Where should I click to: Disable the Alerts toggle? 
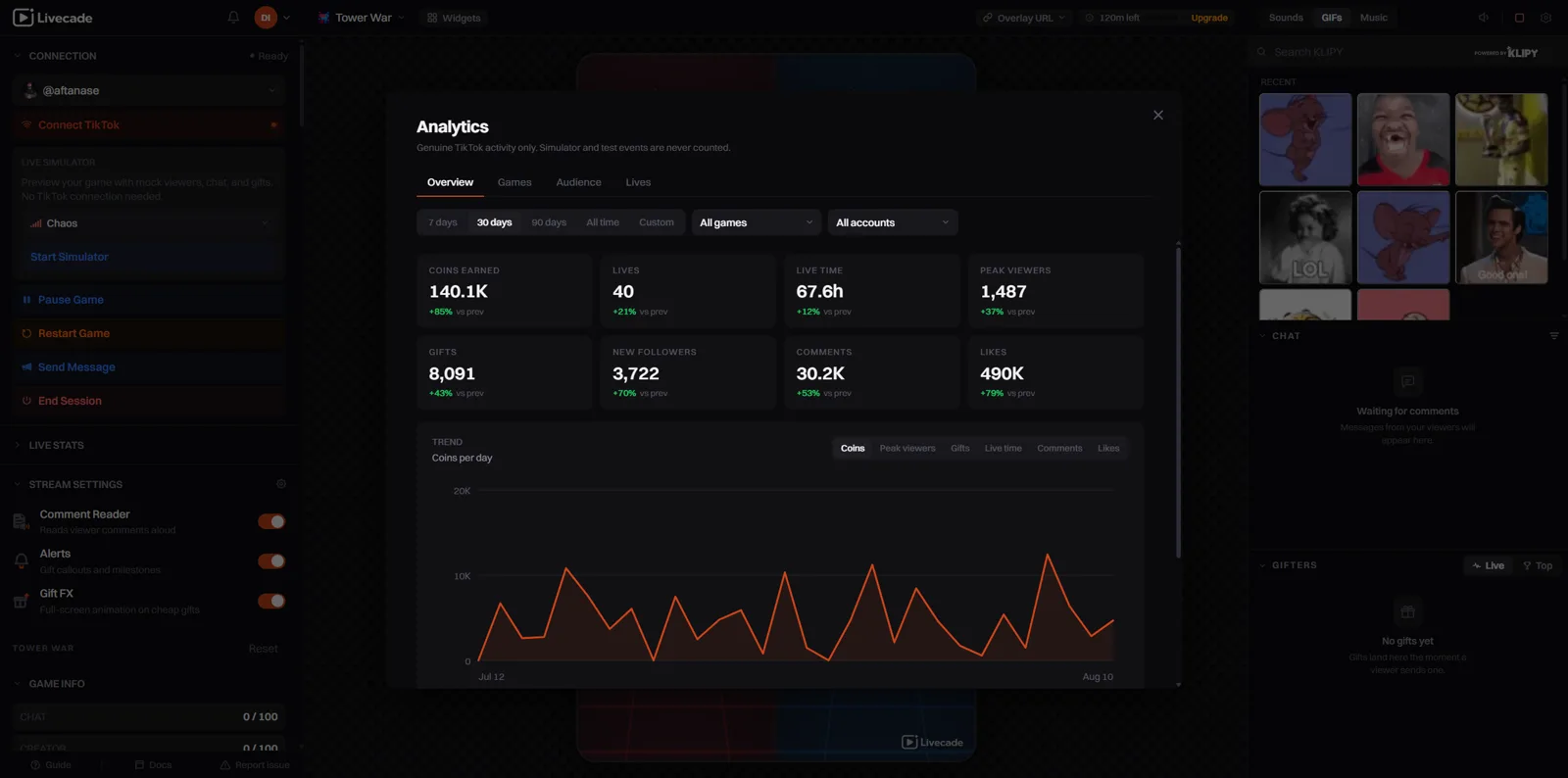271,561
